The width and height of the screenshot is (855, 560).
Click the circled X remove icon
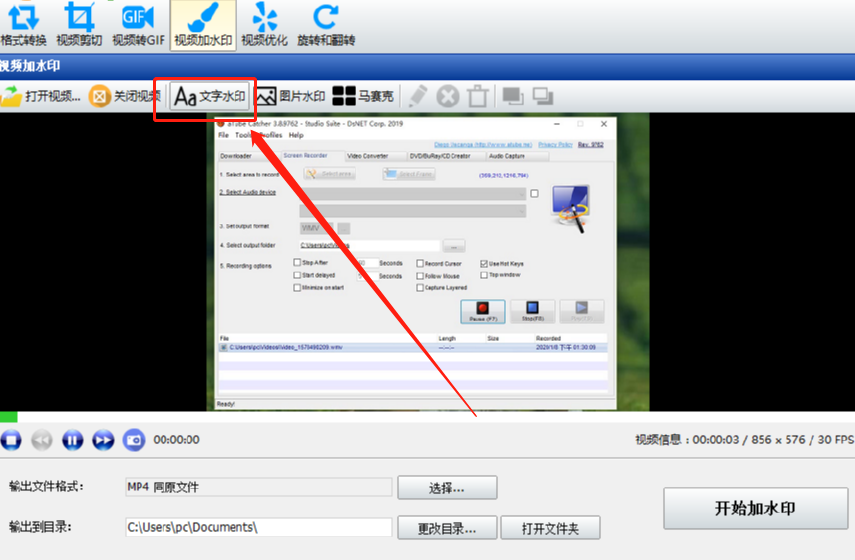[x=448, y=97]
